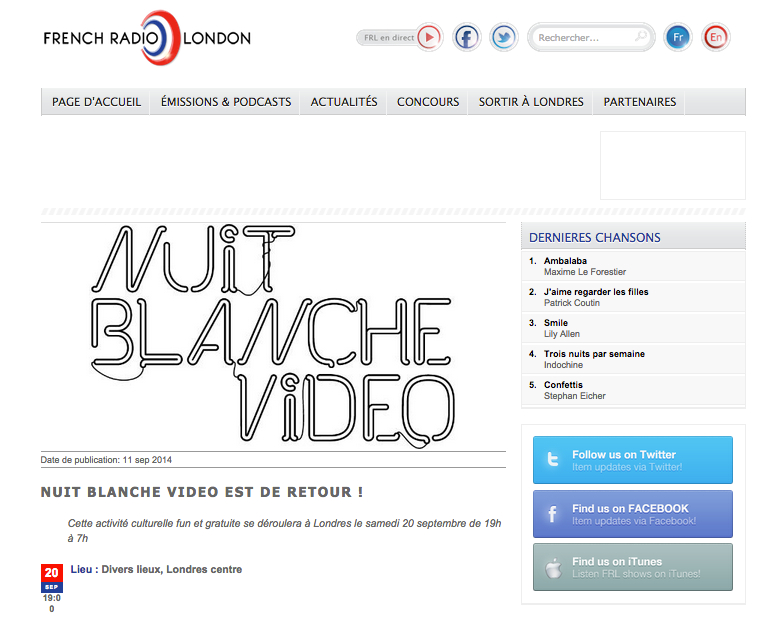
Task: Open the Twitter bird icon in header
Action: click(504, 37)
